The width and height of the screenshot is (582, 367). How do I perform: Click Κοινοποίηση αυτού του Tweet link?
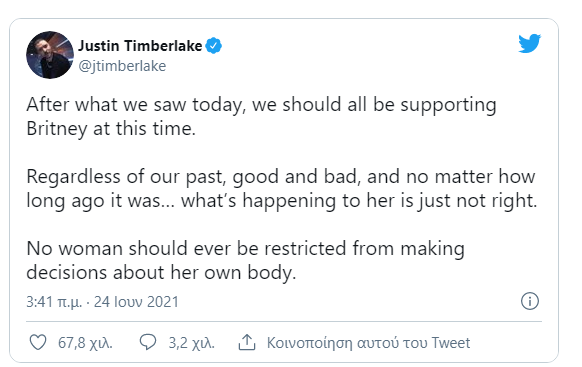pos(368,343)
